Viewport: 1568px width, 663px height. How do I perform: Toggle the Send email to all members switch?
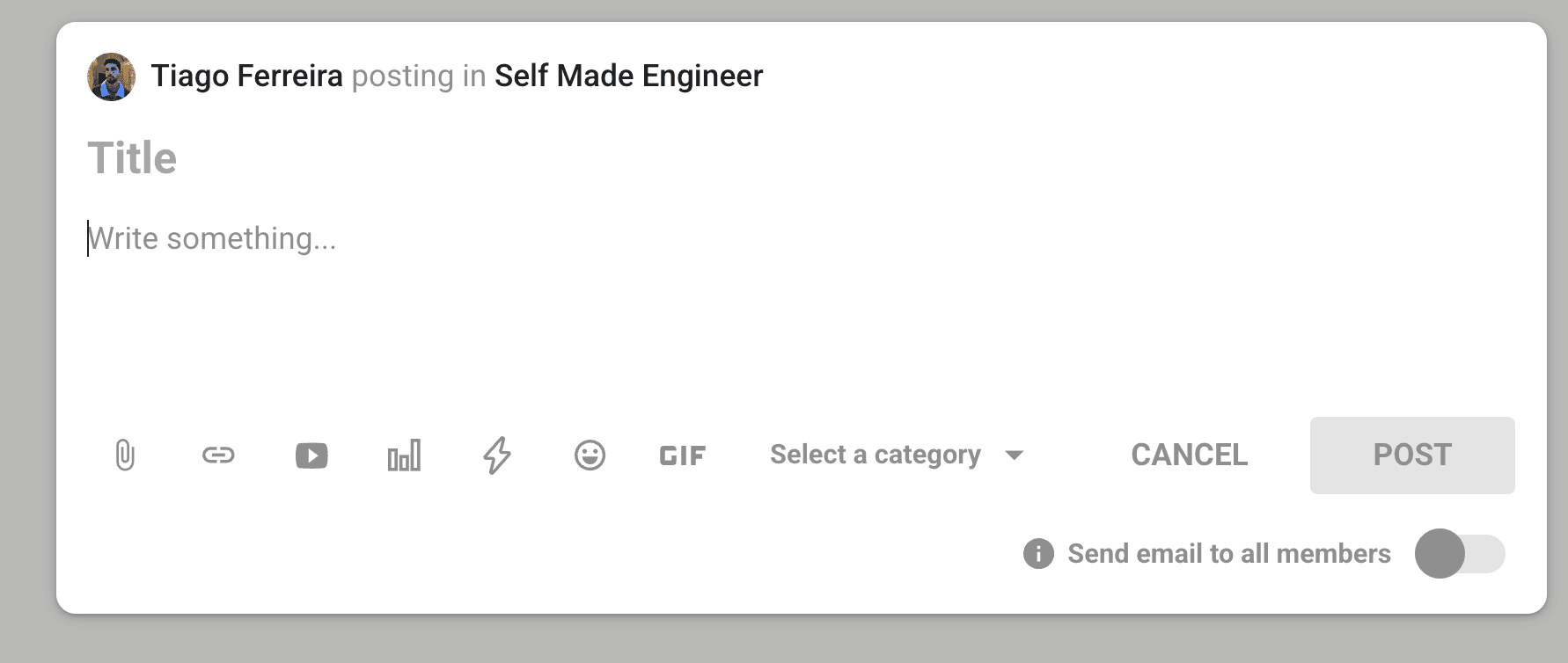click(x=1460, y=554)
